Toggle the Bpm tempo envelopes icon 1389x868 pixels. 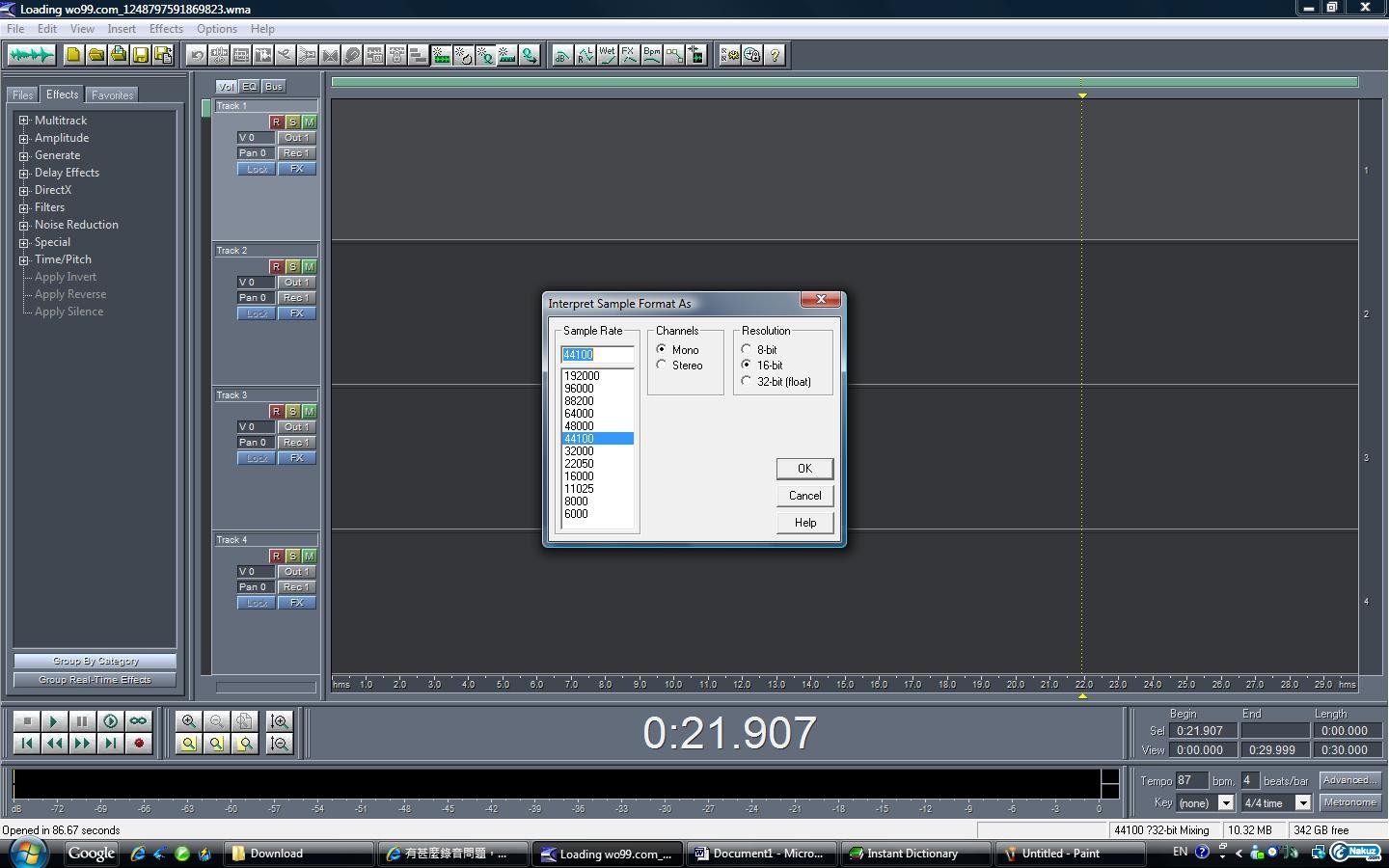pyautogui.click(x=652, y=55)
